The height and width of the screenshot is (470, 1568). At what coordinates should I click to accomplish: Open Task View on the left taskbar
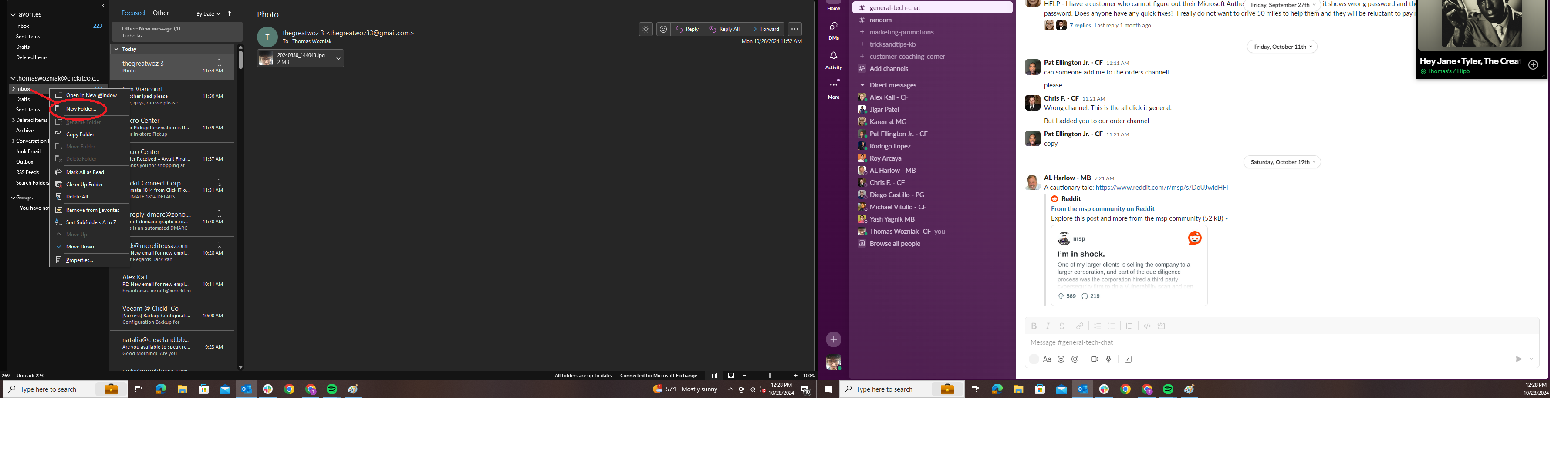click(139, 390)
